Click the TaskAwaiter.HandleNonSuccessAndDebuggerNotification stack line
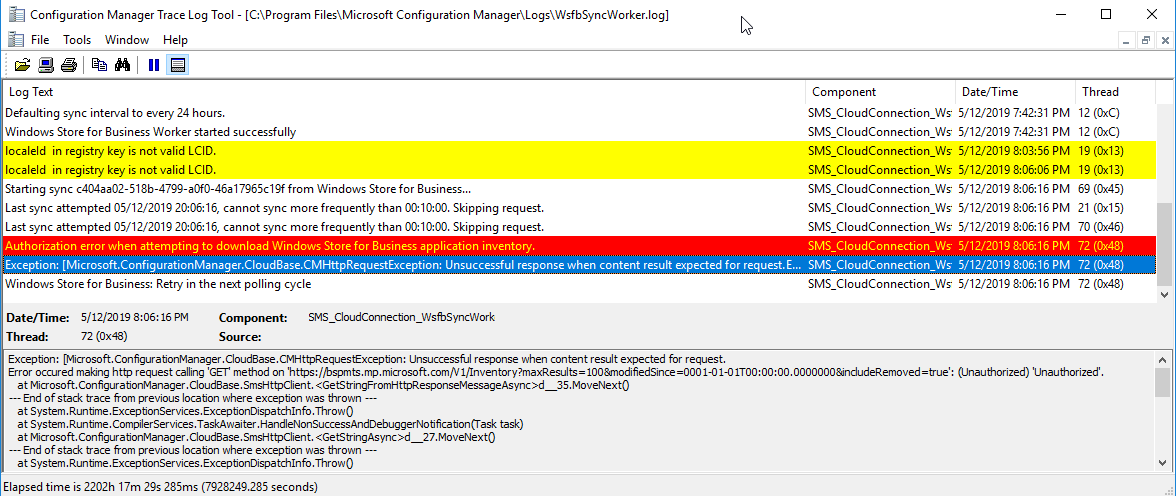Screen dimensions: 1176x496 pos(270,424)
